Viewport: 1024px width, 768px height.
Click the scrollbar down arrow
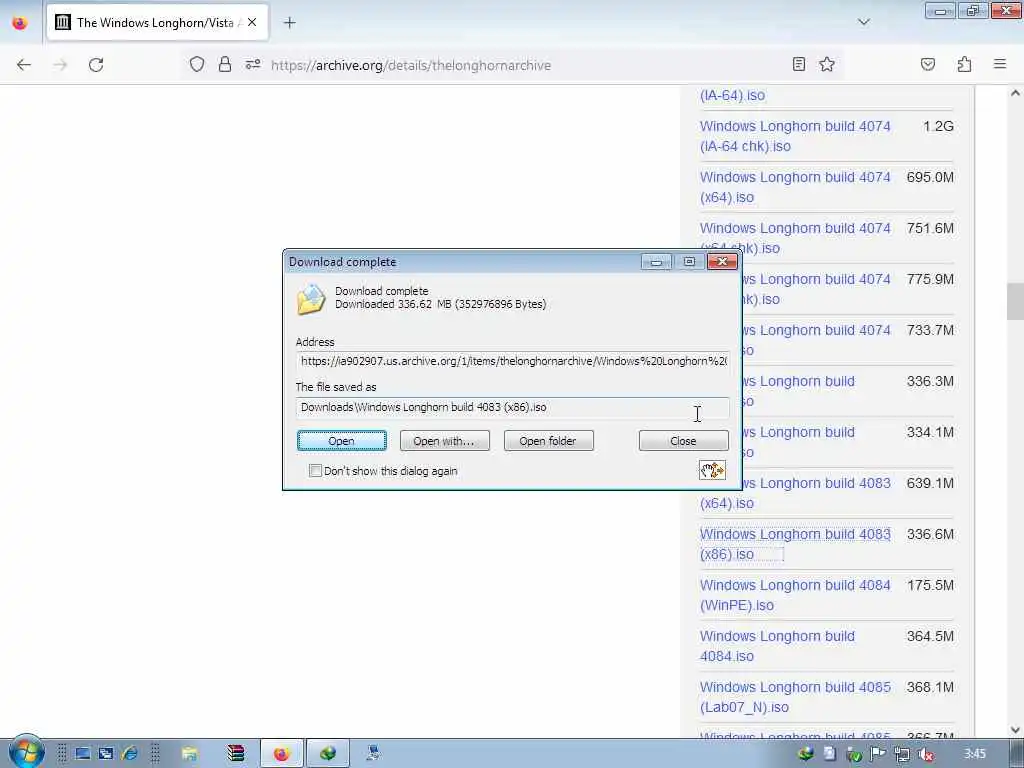pyautogui.click(x=1015, y=729)
